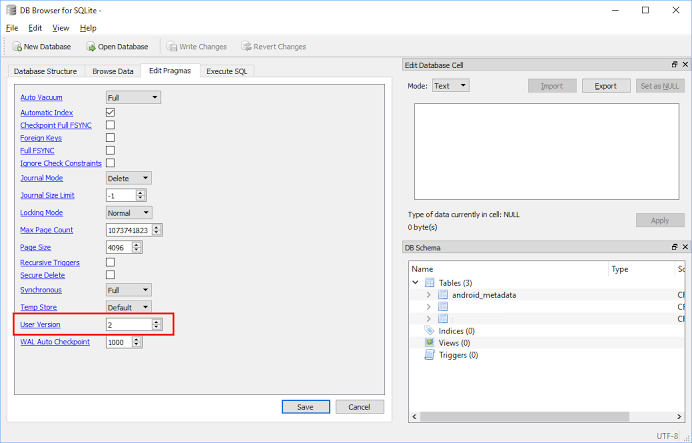Open the Temp Store dropdown

click(129, 307)
